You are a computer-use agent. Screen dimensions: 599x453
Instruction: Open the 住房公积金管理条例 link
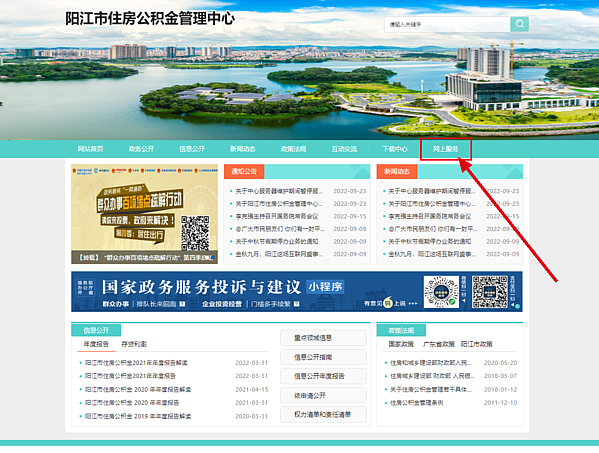coord(416,403)
